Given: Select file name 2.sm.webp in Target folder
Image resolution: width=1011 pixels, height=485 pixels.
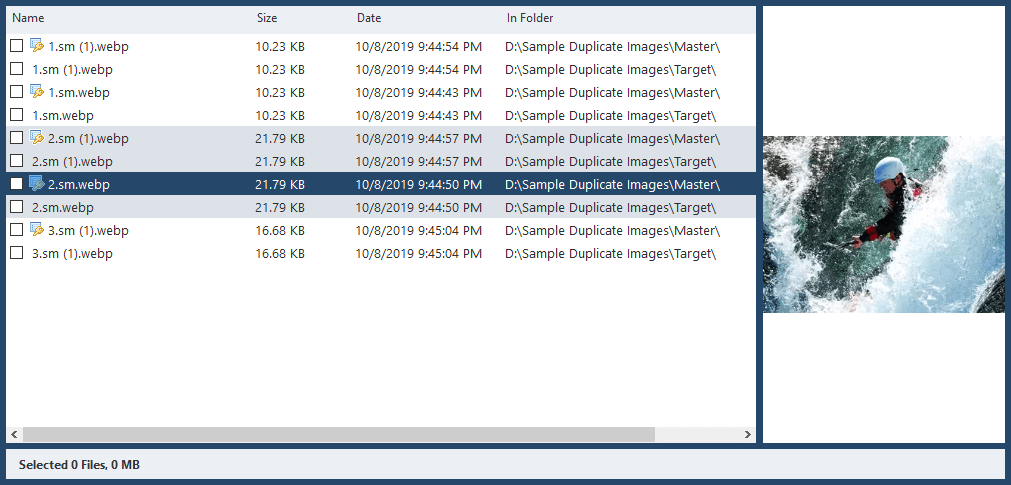Looking at the screenshot, I should point(63,208).
